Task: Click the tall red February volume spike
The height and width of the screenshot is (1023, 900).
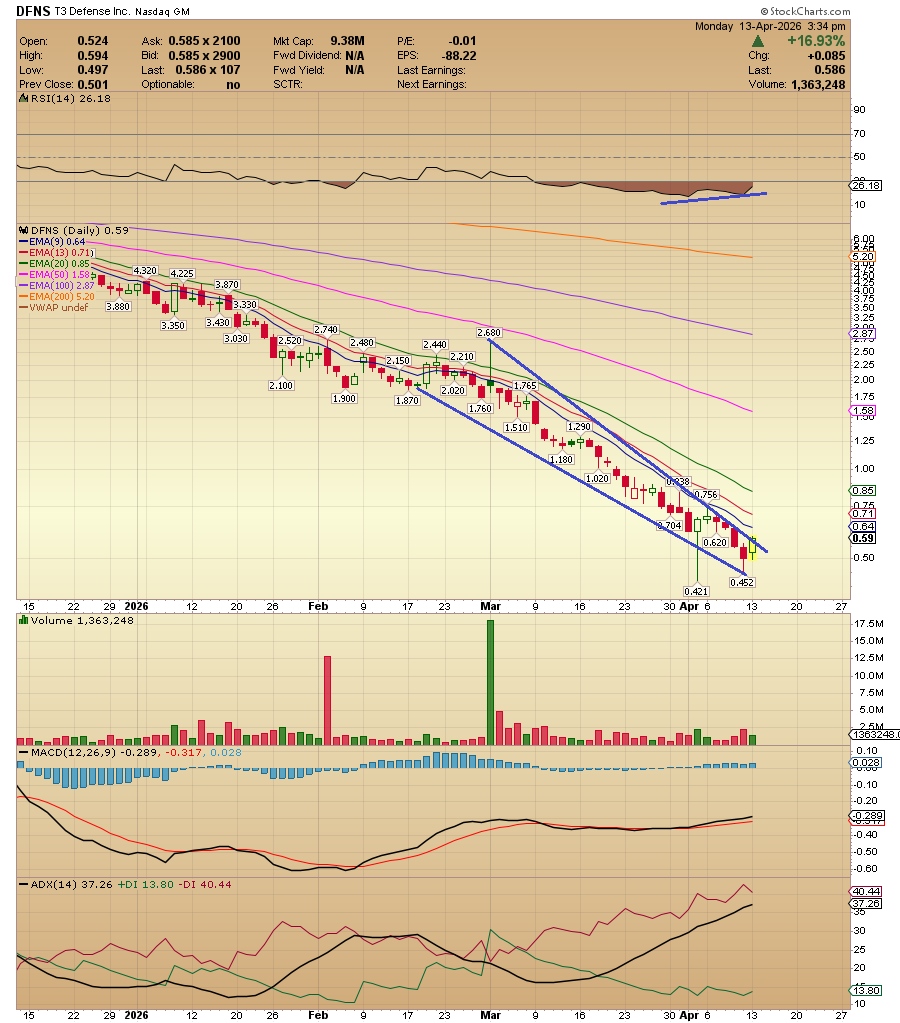Action: (x=328, y=701)
